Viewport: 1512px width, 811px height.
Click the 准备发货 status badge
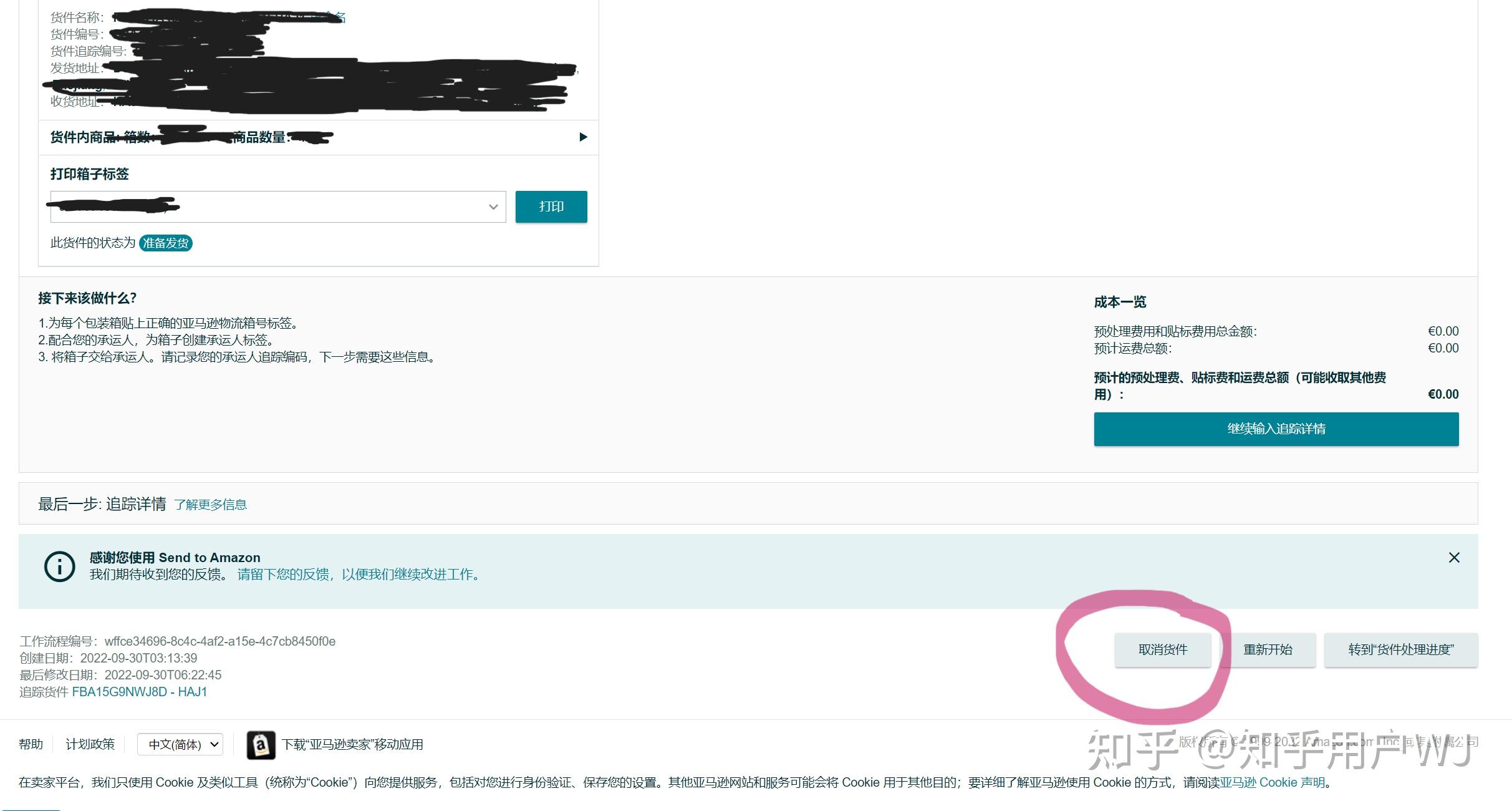166,243
